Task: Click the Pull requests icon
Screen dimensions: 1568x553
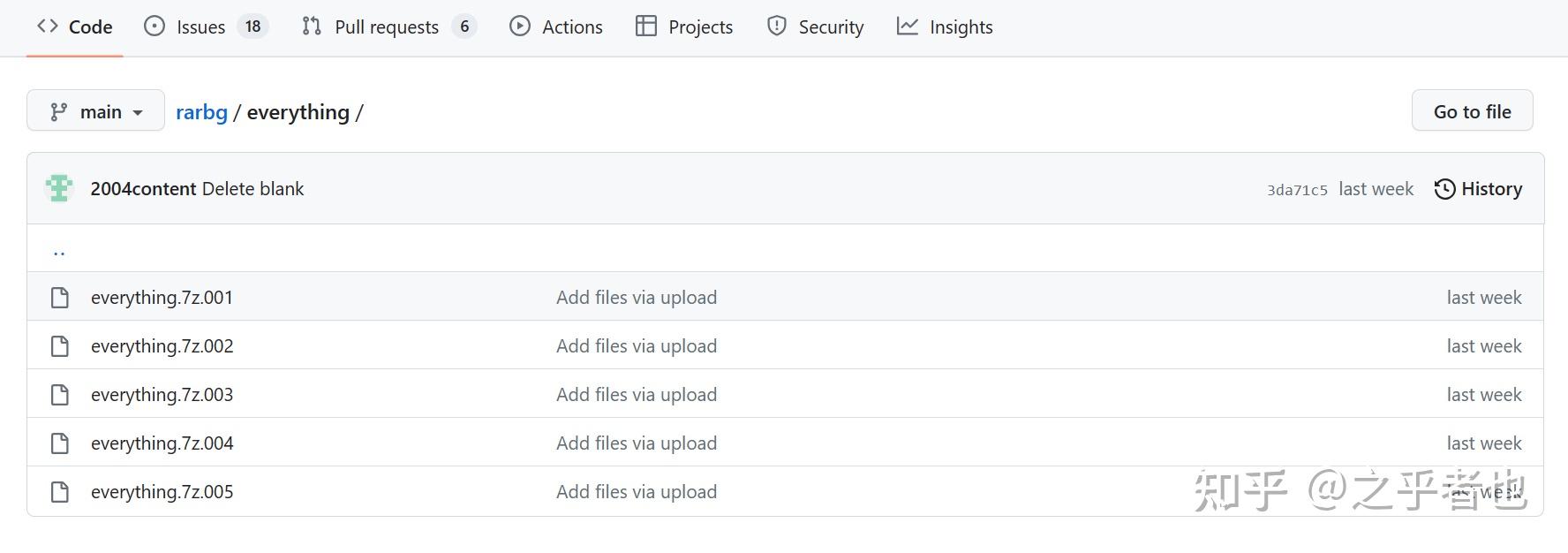Action: (x=312, y=27)
